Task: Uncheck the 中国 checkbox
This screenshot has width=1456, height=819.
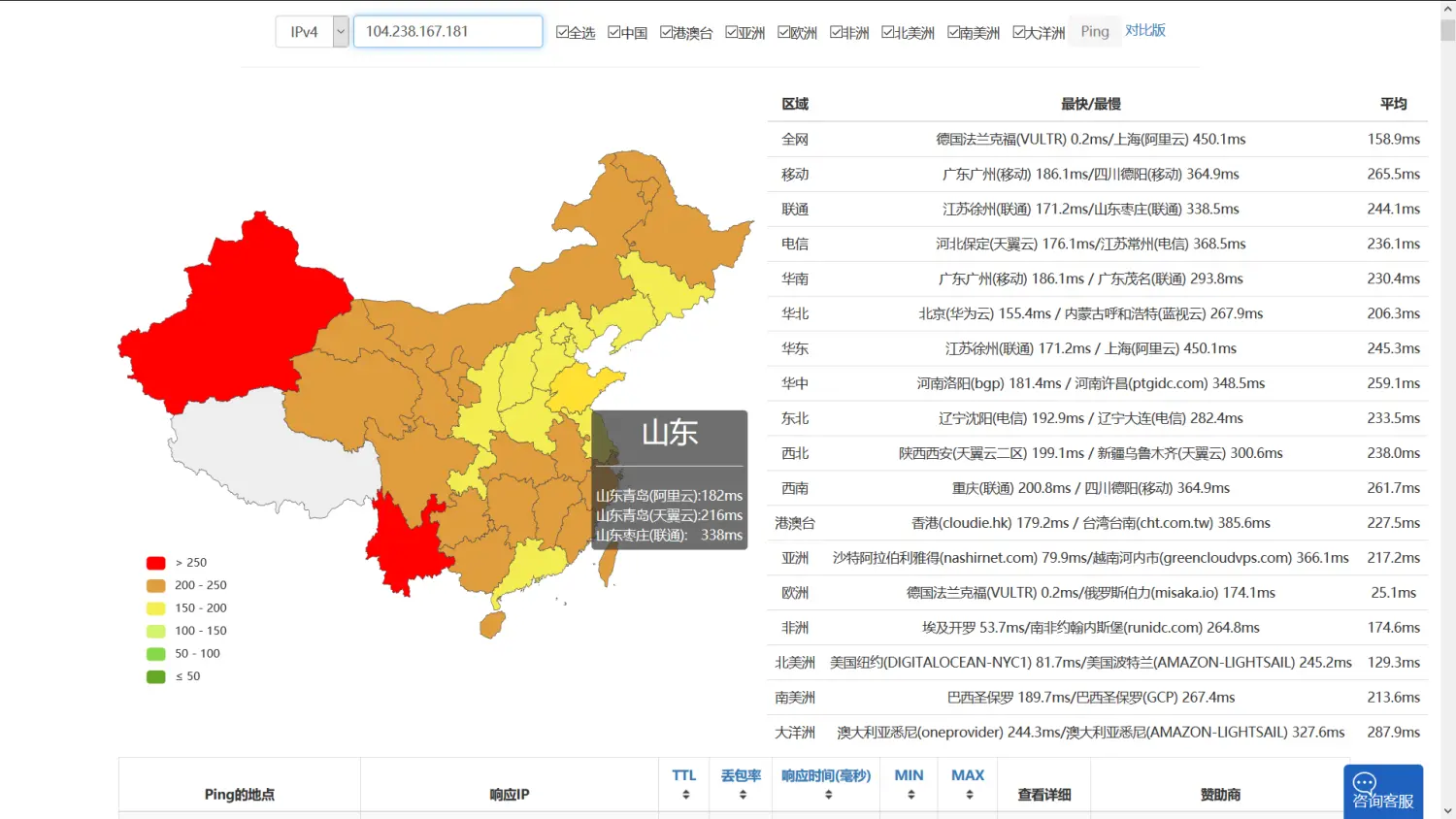Action: pos(614,32)
